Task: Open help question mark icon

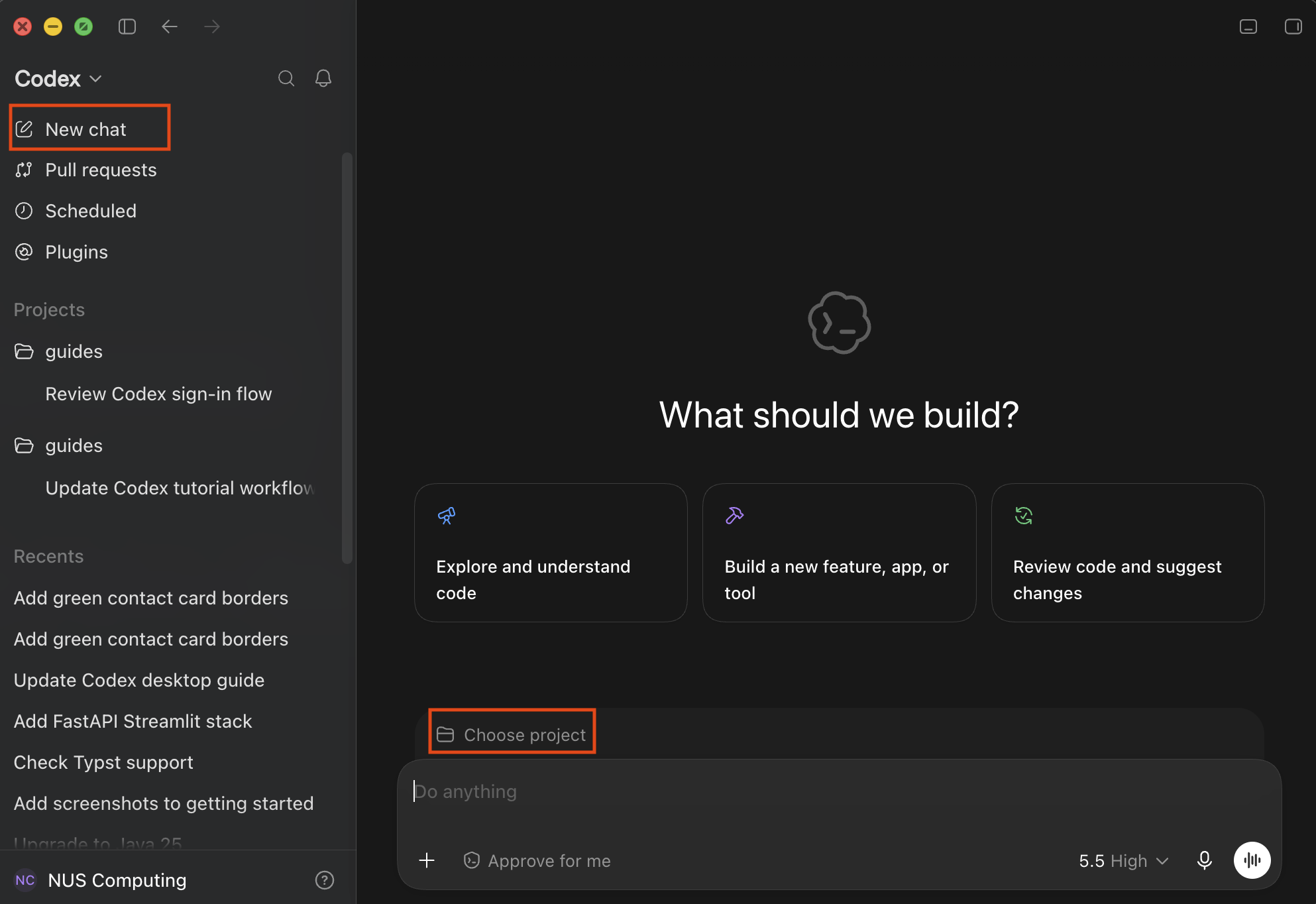Action: click(x=324, y=880)
